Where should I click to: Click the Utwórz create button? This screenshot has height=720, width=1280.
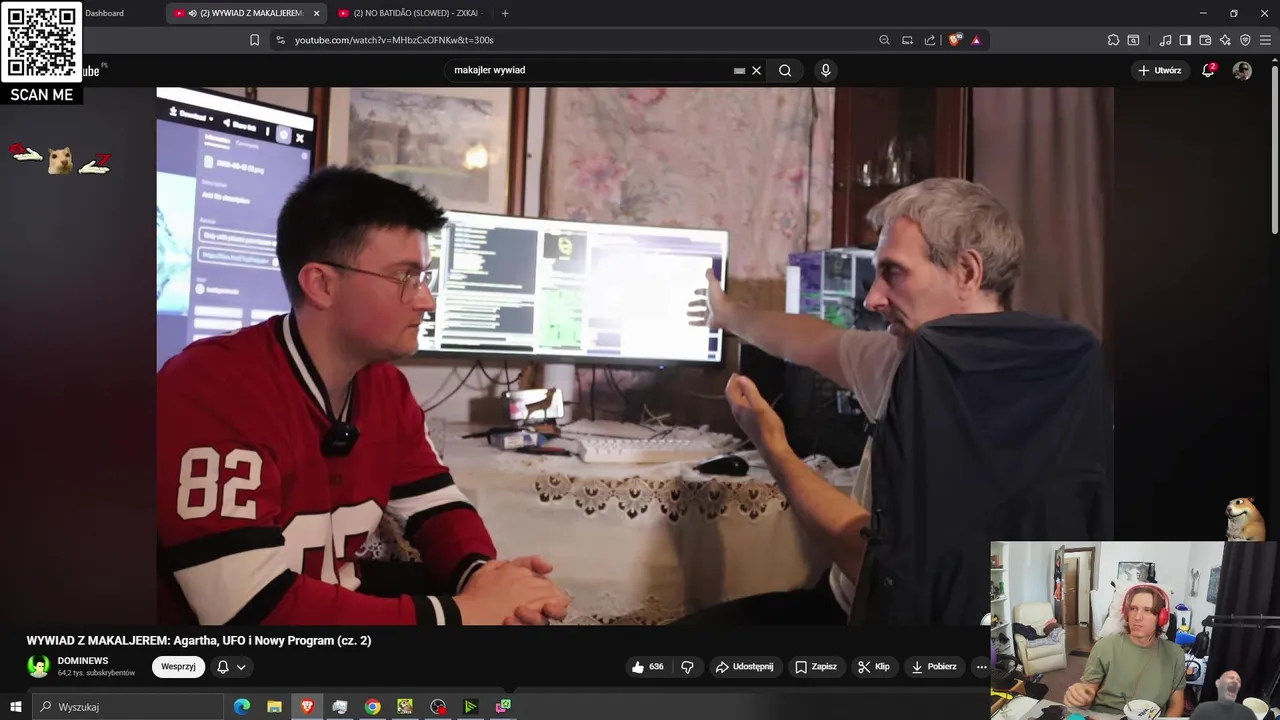(1160, 70)
